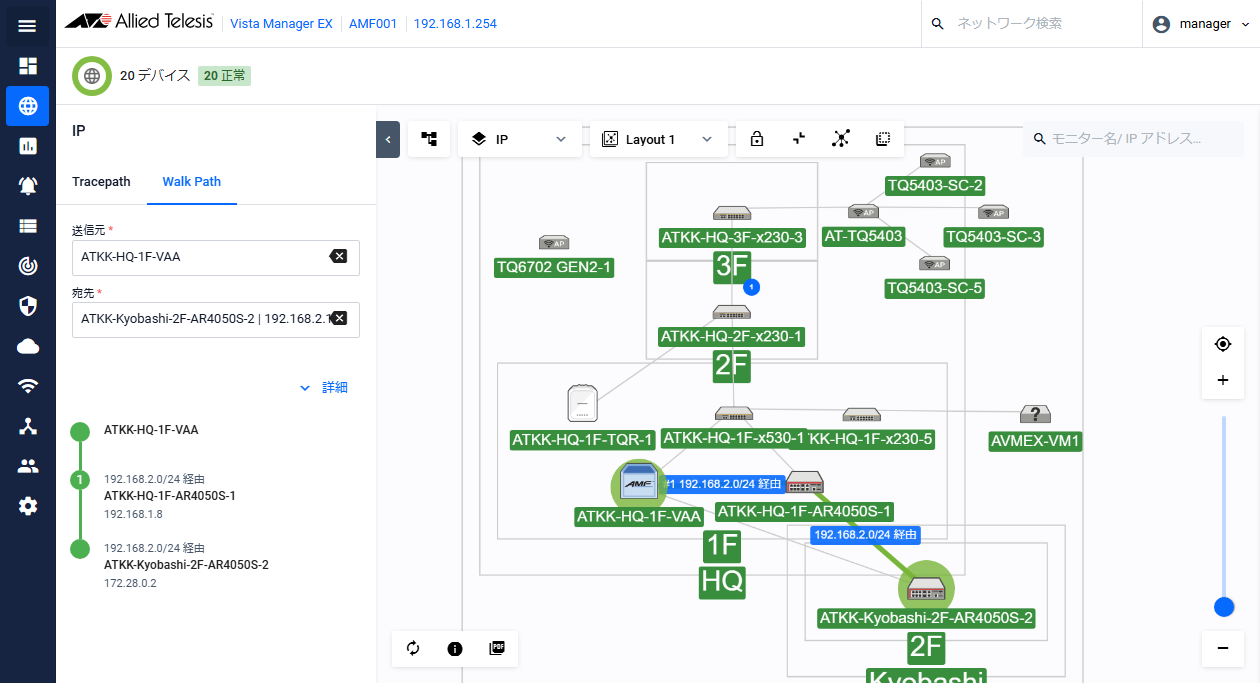This screenshot has height=683, width=1260.
Task: Click the blue notification badge under 3F
Action: click(x=752, y=287)
